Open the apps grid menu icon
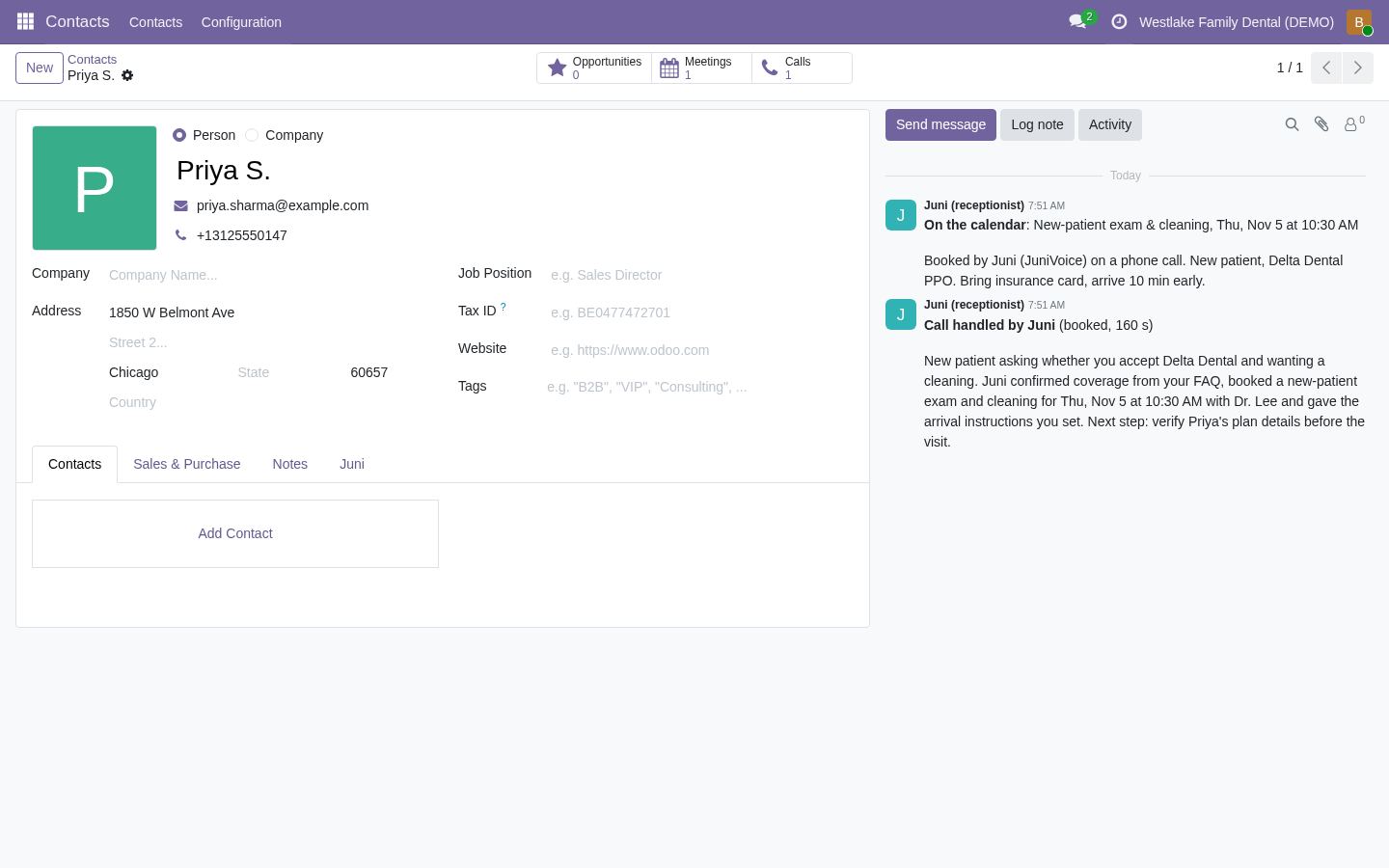Screen dimensions: 1389x868 [26, 21]
